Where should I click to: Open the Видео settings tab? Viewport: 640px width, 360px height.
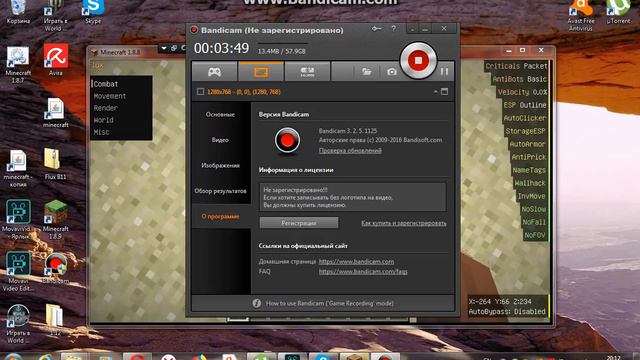tap(220, 140)
